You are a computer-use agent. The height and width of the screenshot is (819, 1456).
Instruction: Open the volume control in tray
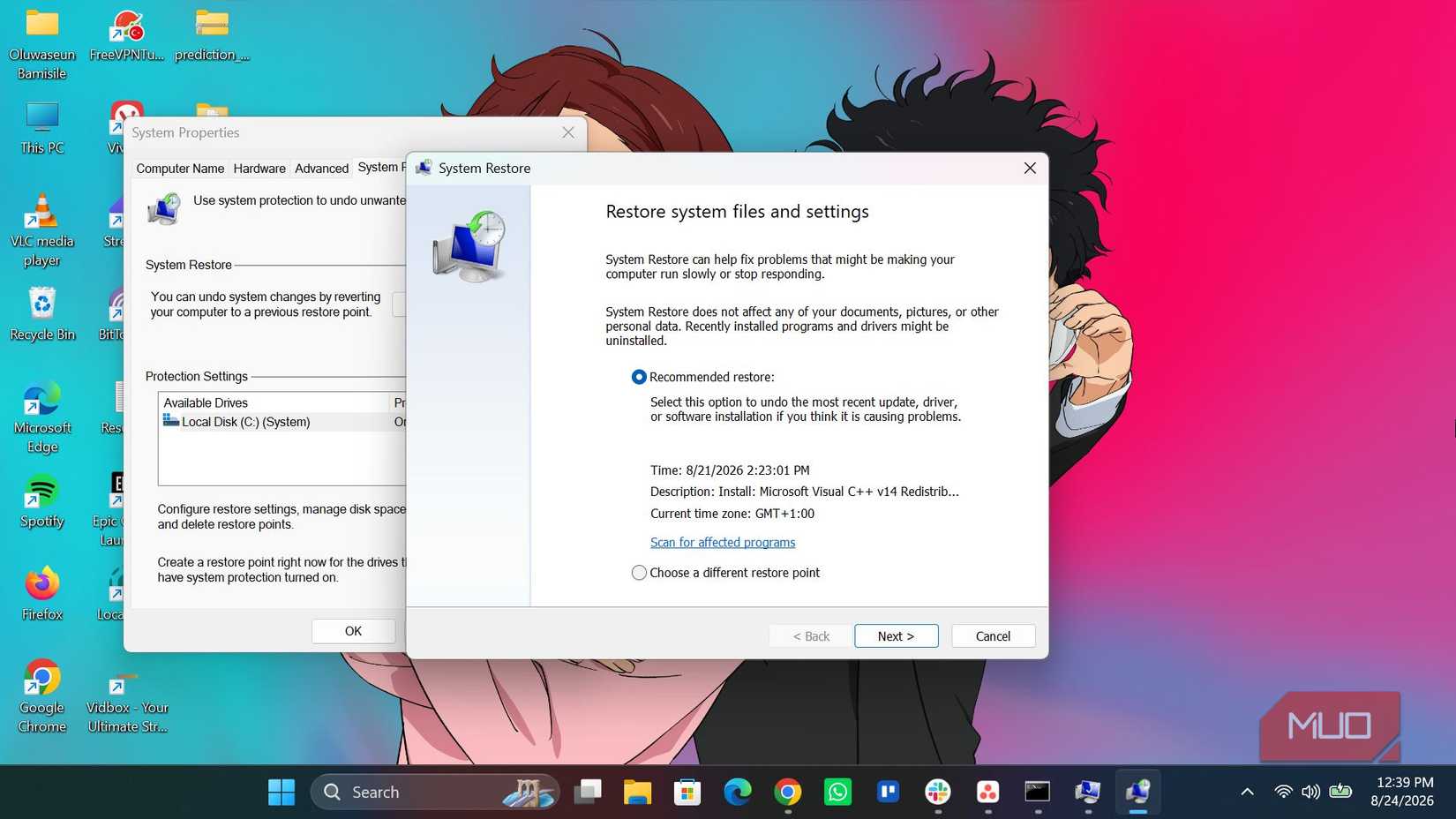1311,792
